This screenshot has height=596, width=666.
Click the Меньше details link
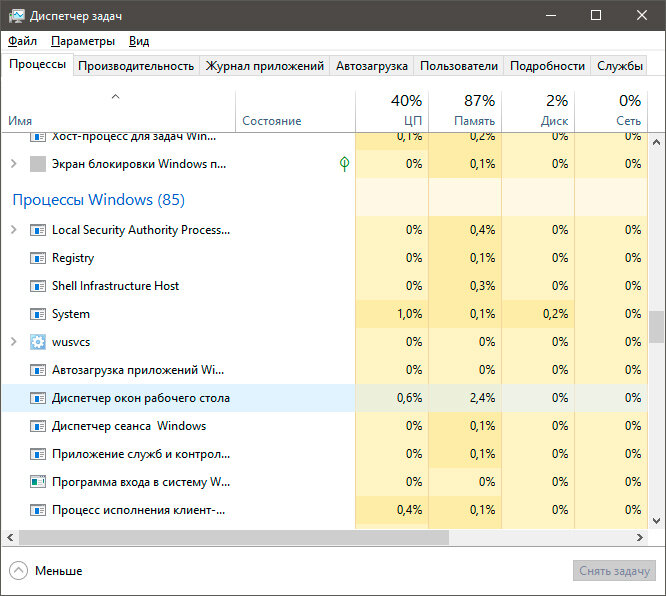59,571
